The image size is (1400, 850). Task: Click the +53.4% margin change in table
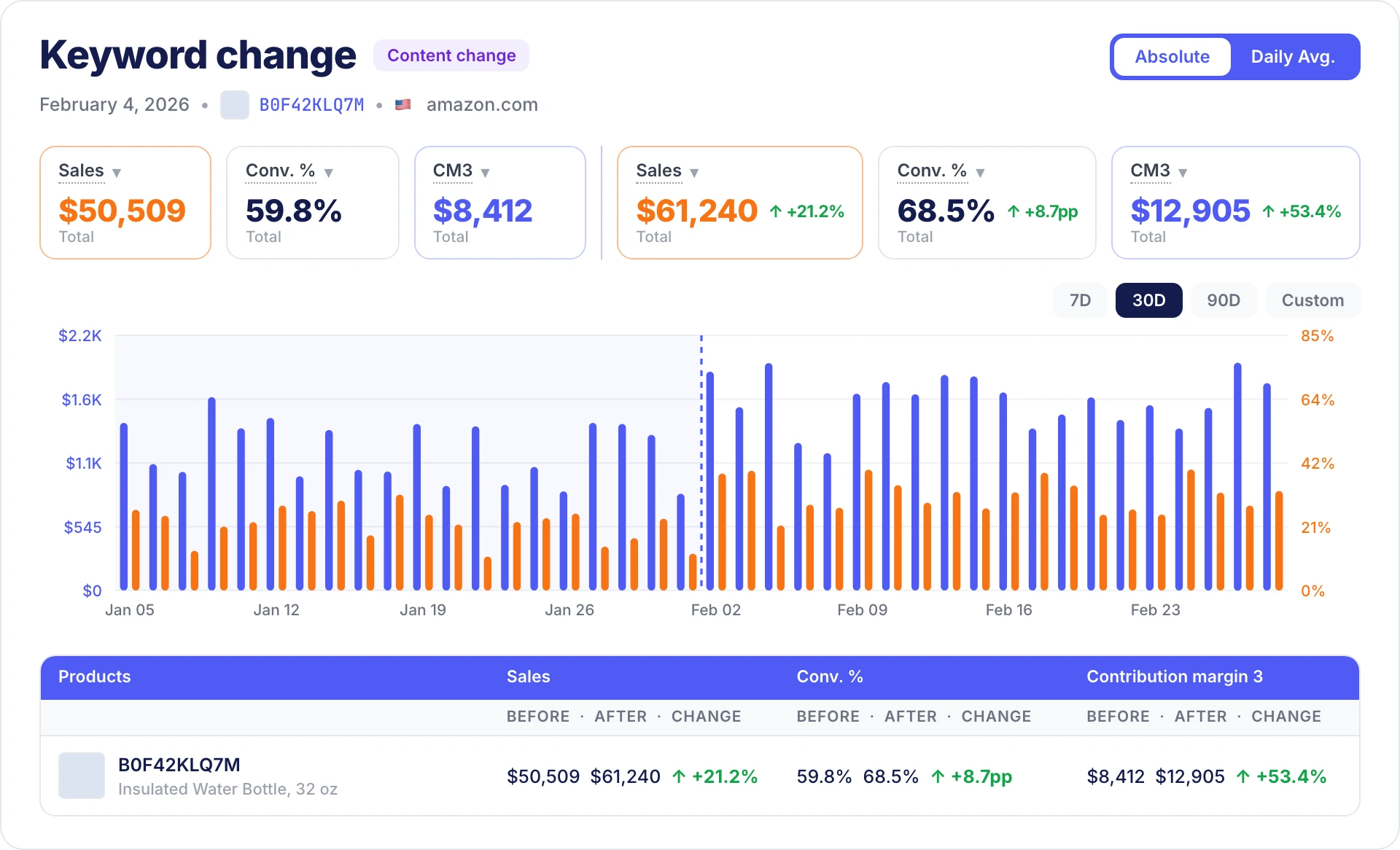point(1291,776)
